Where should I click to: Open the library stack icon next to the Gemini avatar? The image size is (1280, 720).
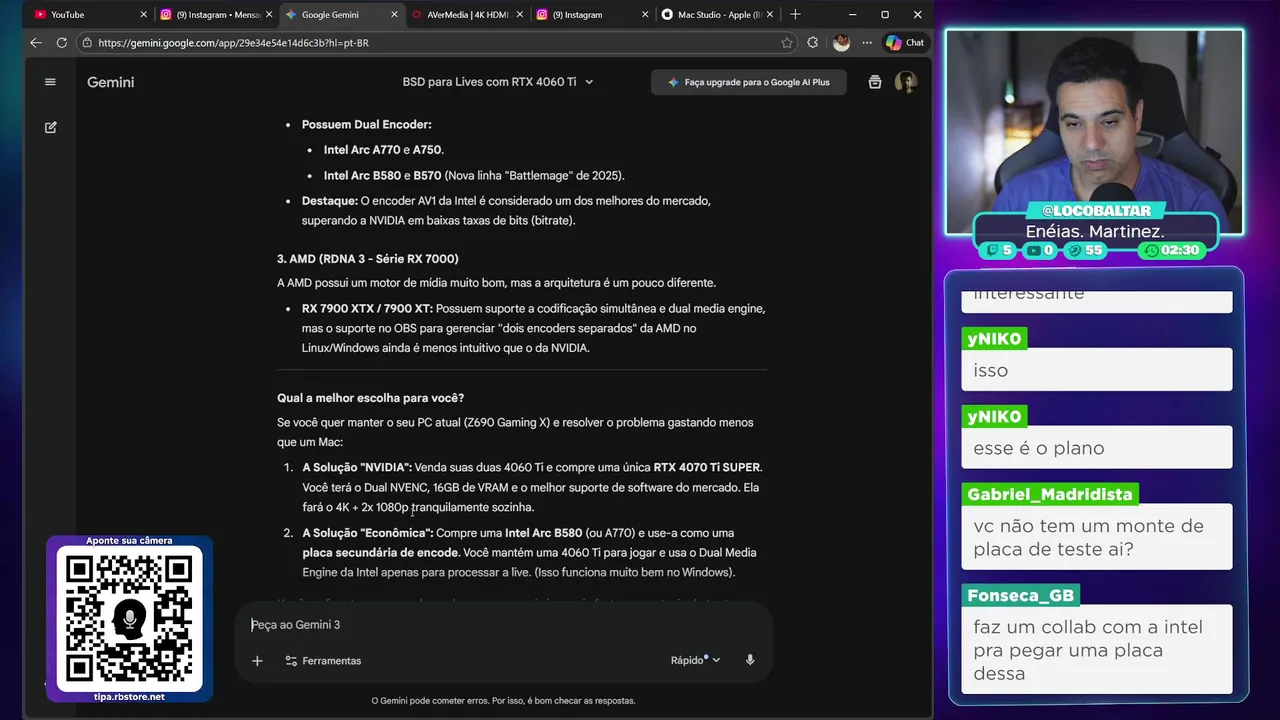click(x=875, y=82)
